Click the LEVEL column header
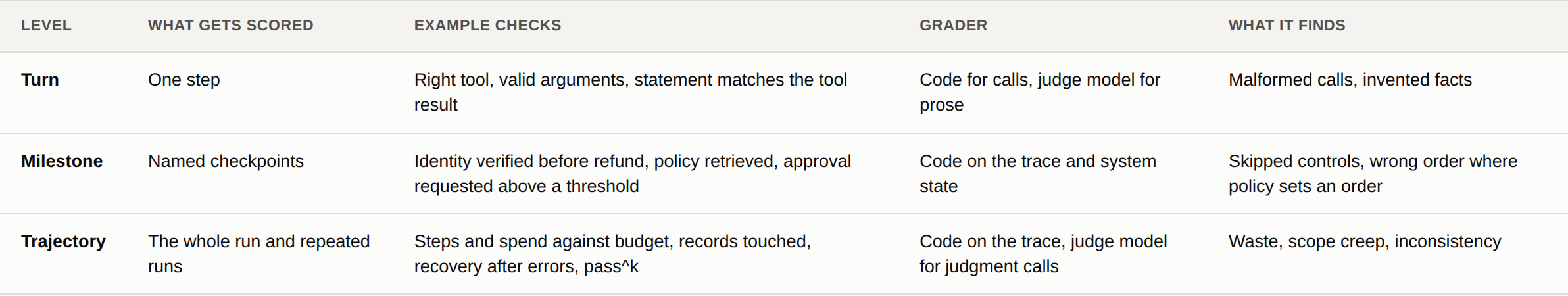This screenshot has height=296, width=1568. pyautogui.click(x=46, y=26)
